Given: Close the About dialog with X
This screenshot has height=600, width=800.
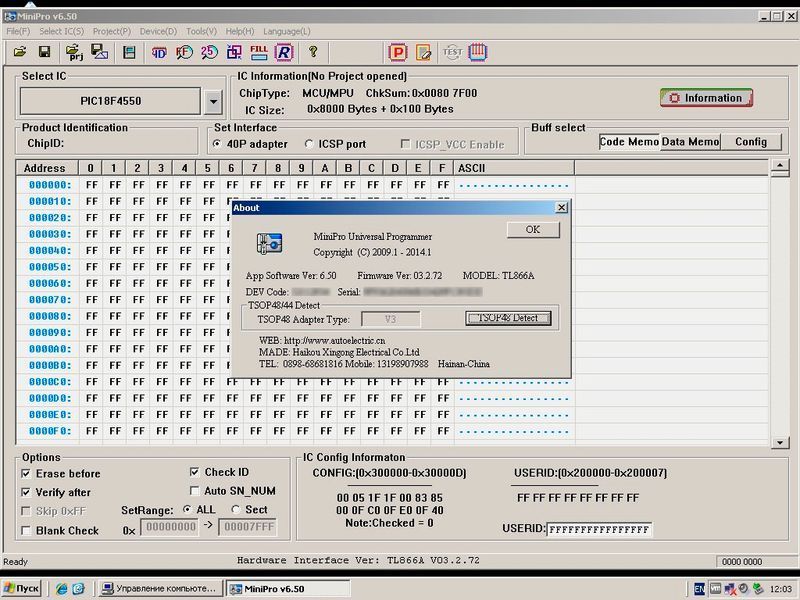Looking at the screenshot, I should pos(561,207).
